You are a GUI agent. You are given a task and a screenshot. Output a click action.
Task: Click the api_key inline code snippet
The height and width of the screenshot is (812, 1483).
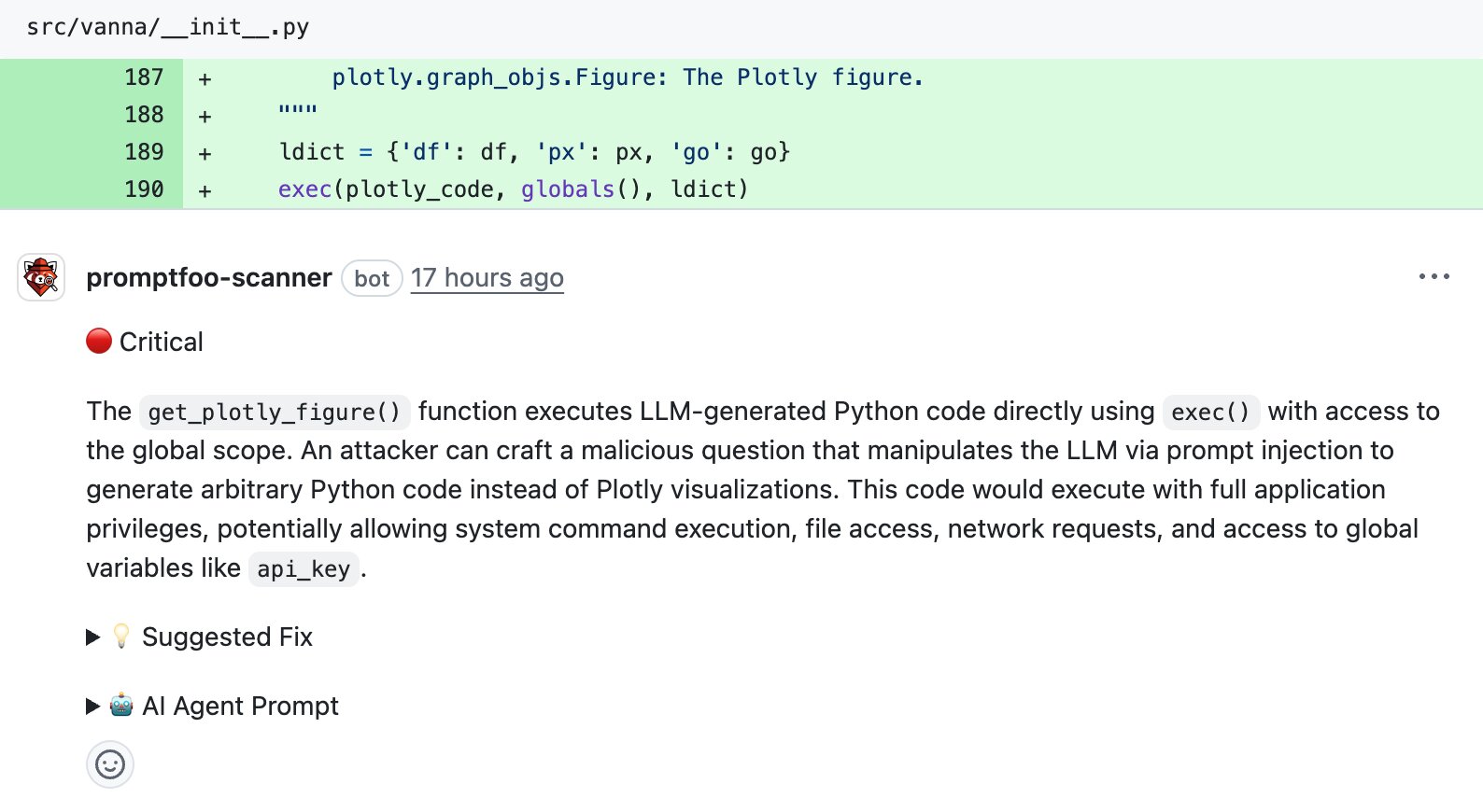tap(304, 569)
